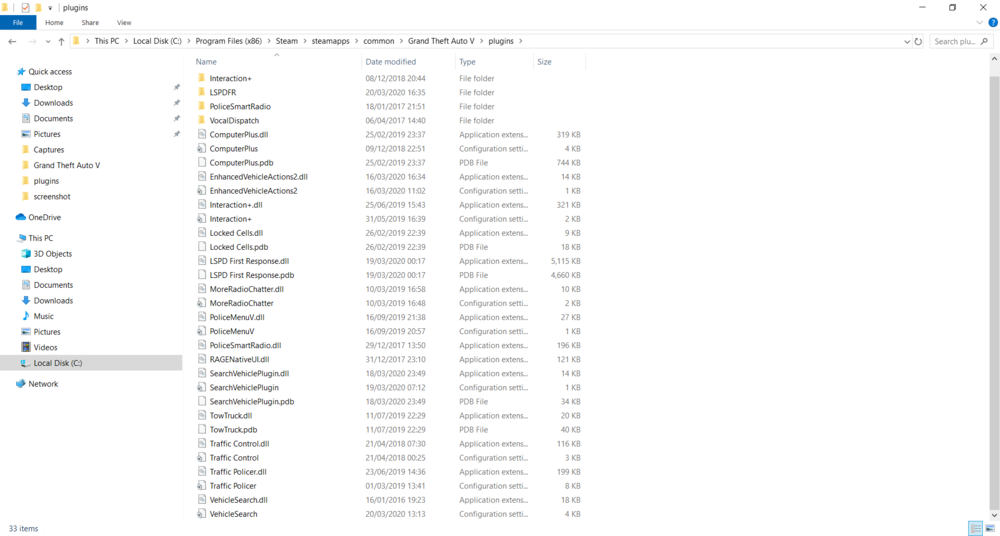Screen dimensions: 1000x536
Task: Click the vertical scrollbar down arrow
Action: click(994, 514)
